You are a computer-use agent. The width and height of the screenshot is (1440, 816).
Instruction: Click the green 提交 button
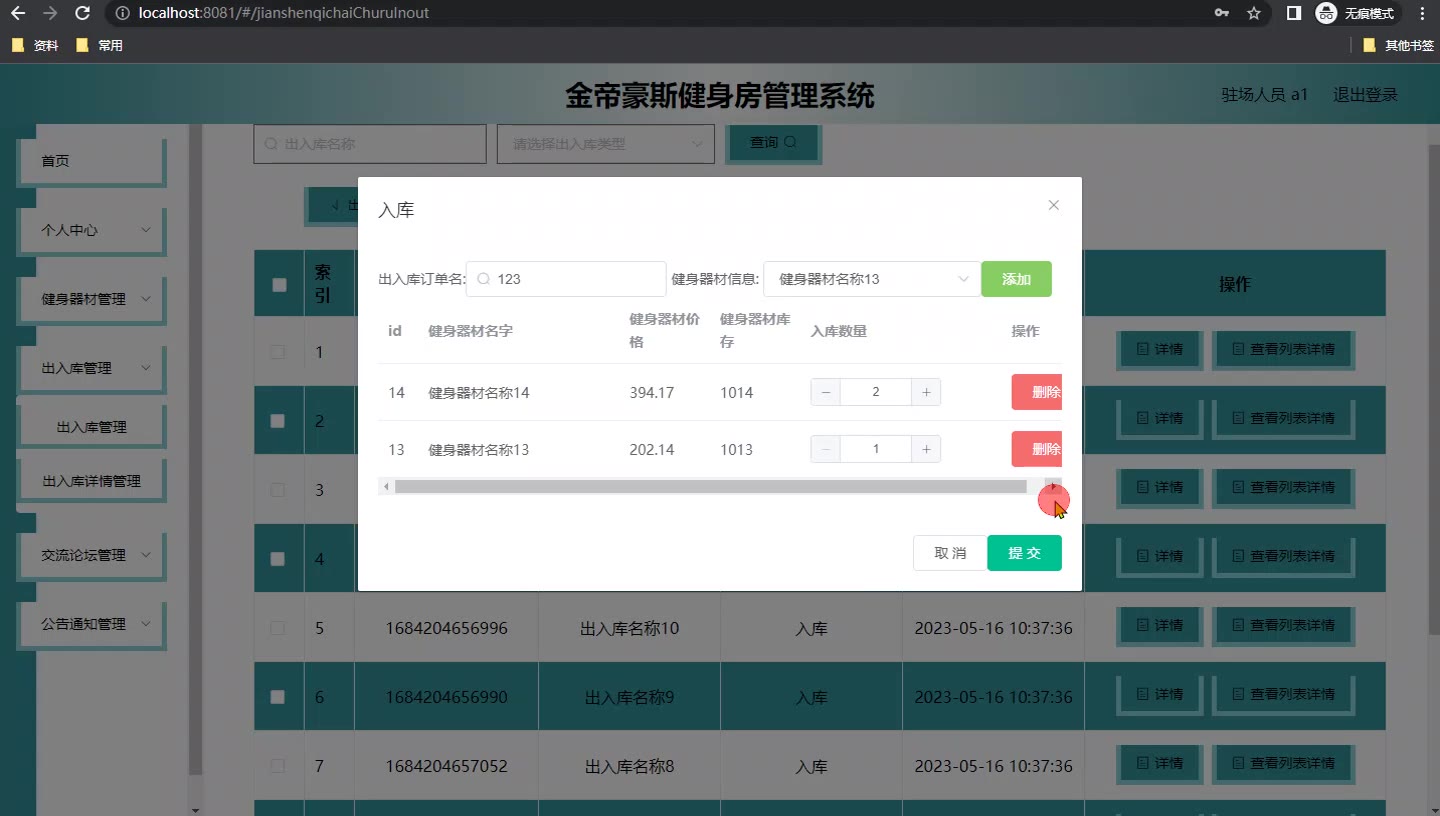pos(1024,553)
